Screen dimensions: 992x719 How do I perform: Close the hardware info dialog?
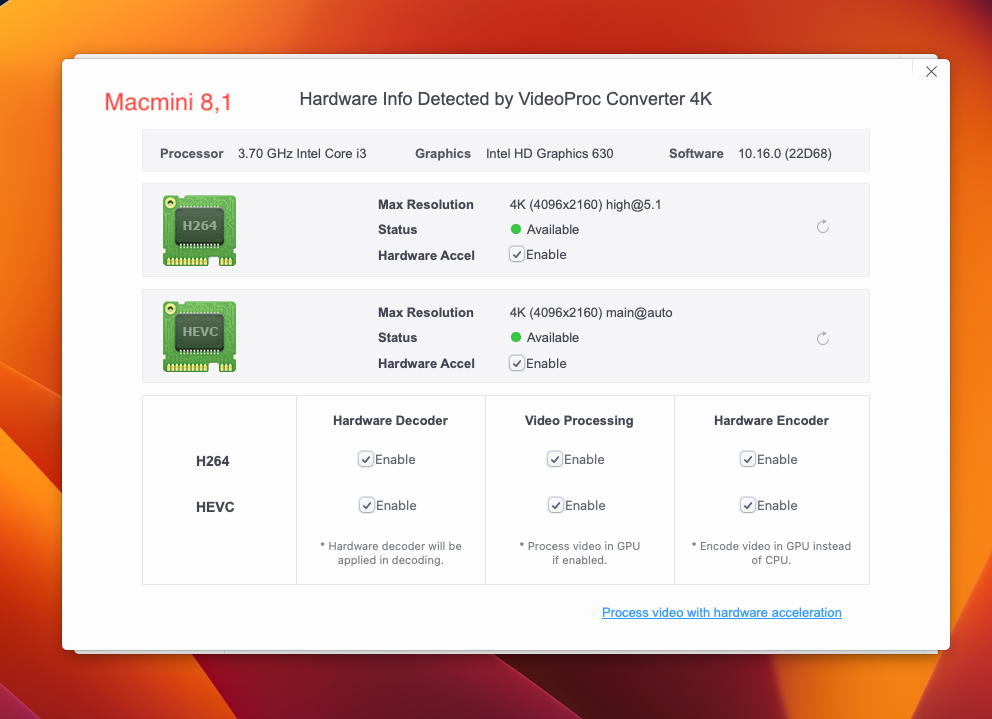coord(931,72)
